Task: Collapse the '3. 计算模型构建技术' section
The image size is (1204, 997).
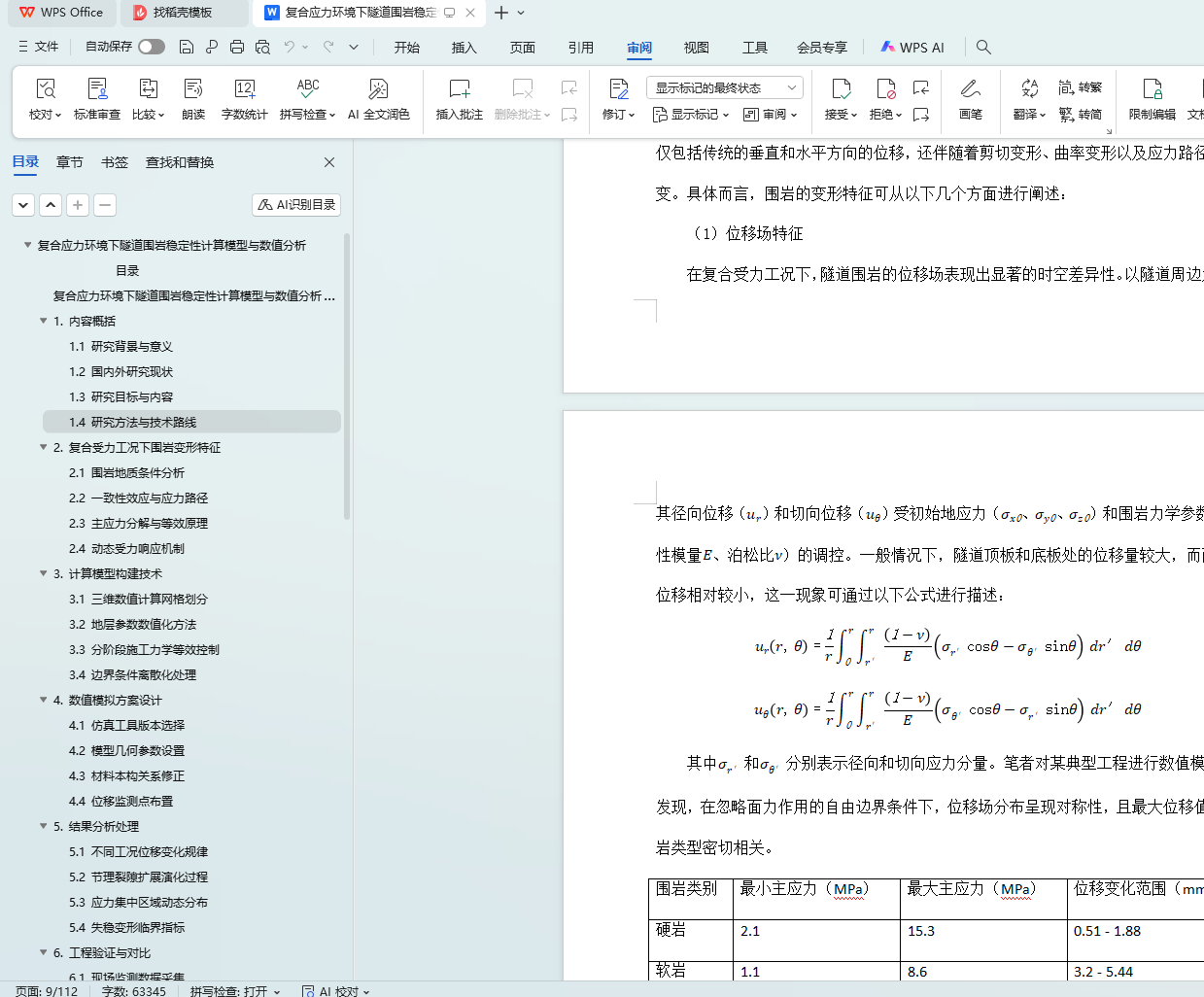Action: (44, 573)
